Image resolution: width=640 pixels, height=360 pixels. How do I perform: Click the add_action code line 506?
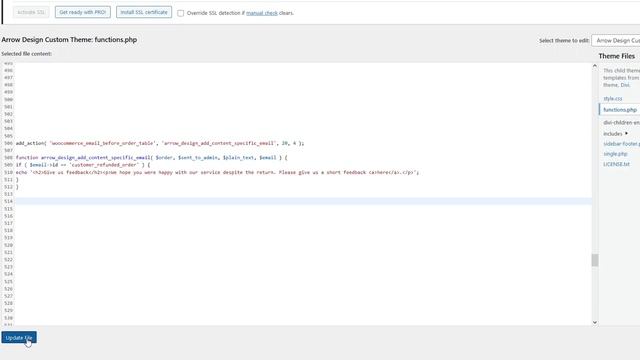coord(160,143)
